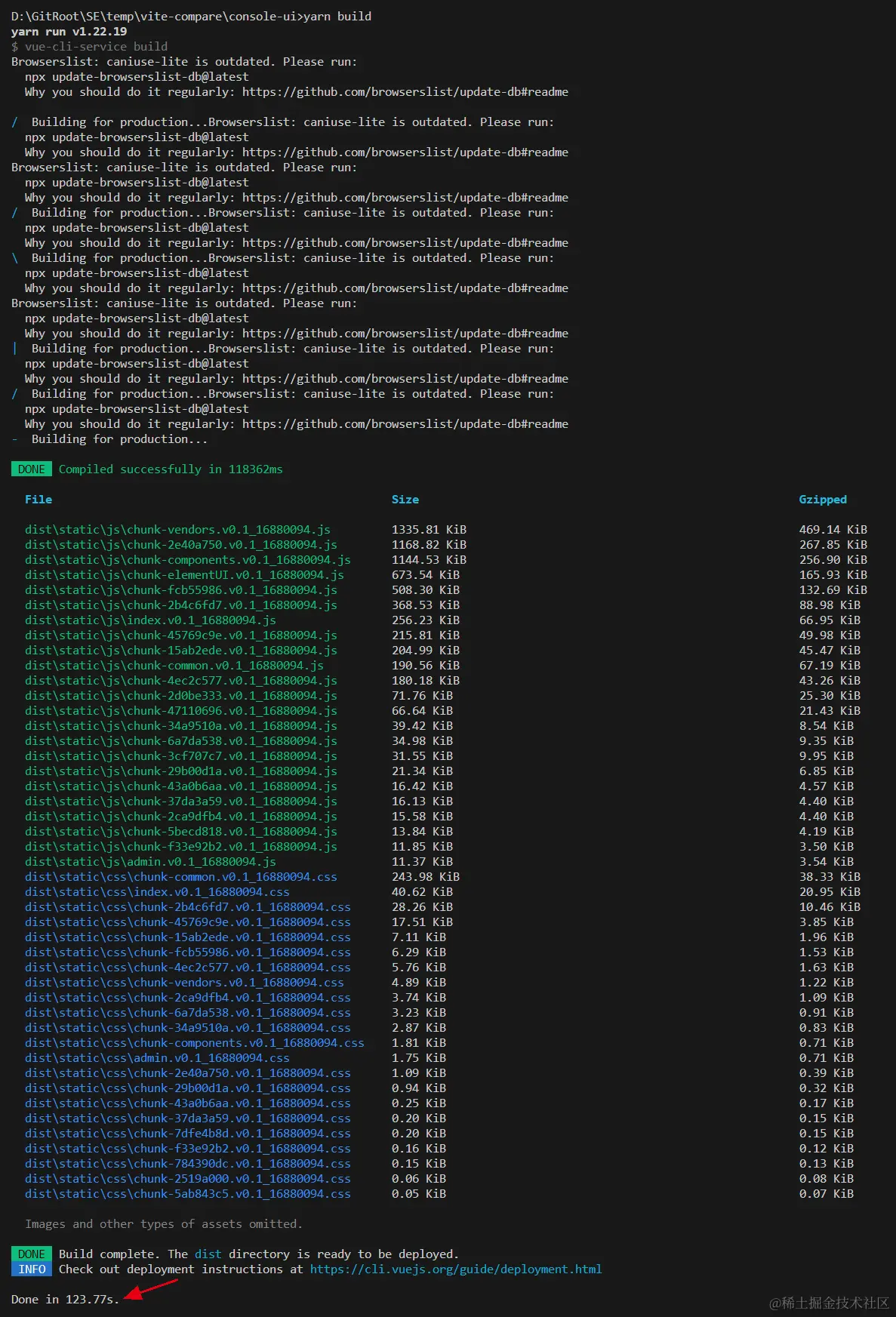This screenshot has width=896, height=1317.
Task: Select chunk-vendors.v0.1_16880094.css file name
Action: [x=184, y=983]
